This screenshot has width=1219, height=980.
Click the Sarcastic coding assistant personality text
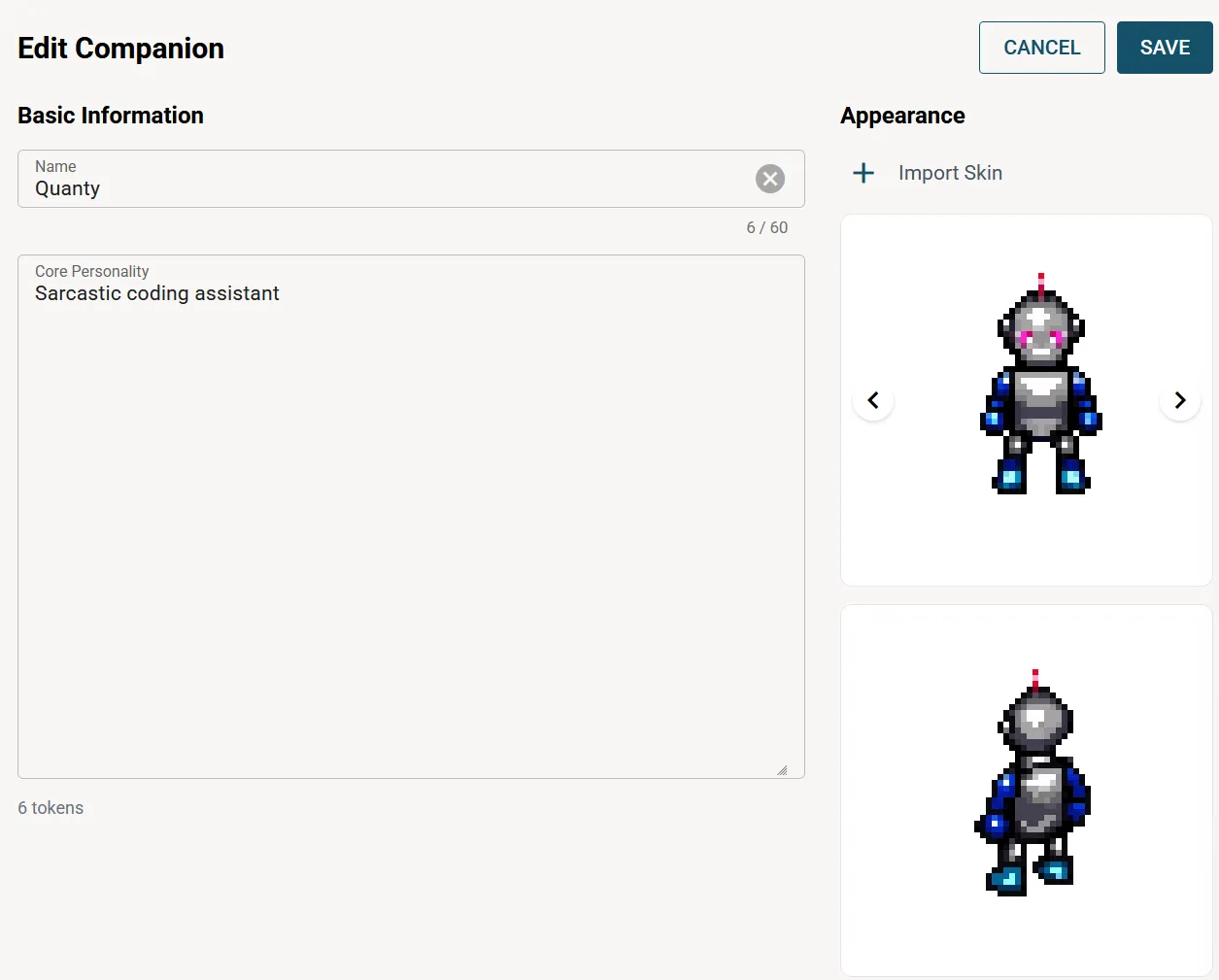pyautogui.click(x=157, y=293)
